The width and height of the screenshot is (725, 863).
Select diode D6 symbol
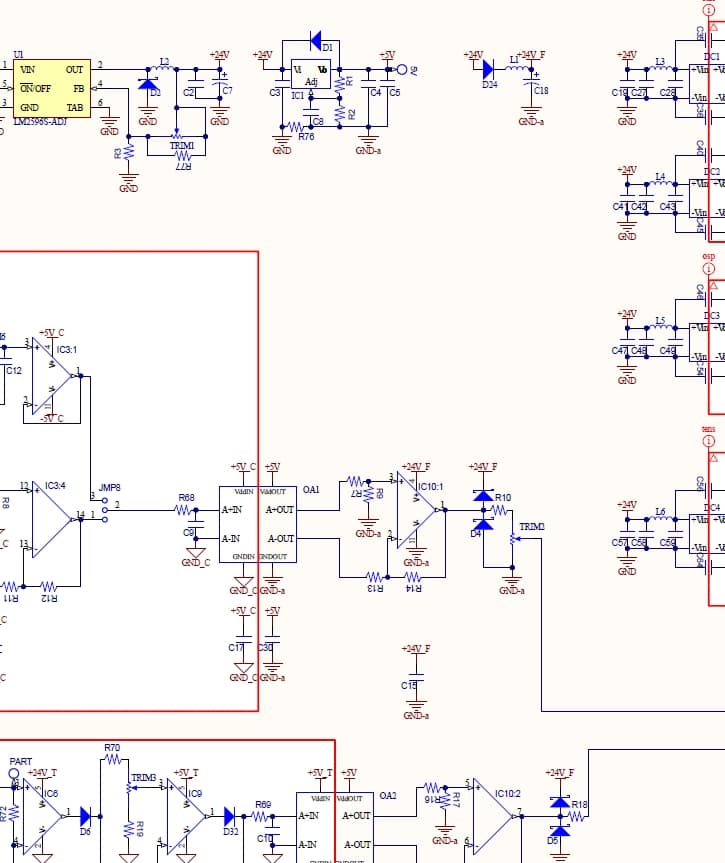(86, 816)
